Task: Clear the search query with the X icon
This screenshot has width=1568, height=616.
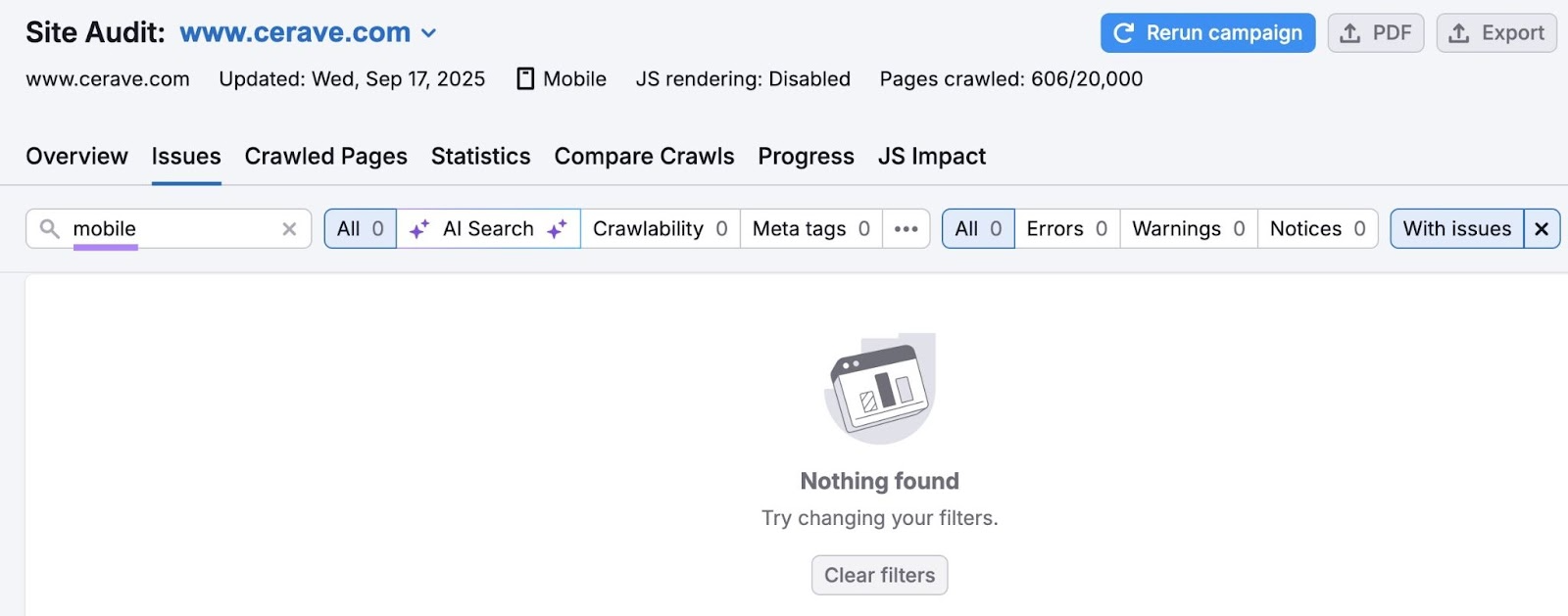Action: (289, 228)
